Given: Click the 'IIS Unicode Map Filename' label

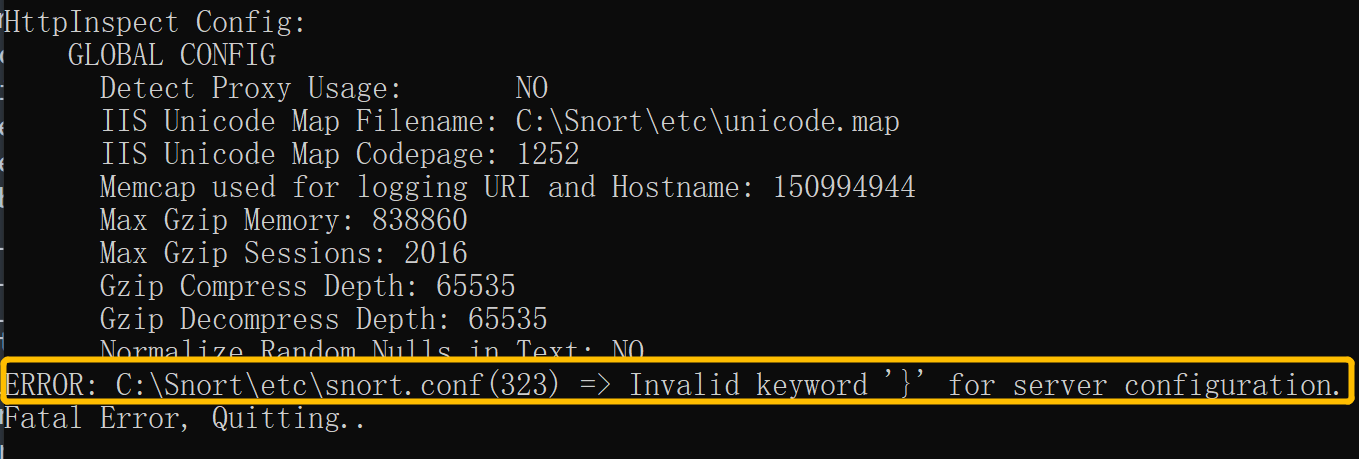Looking at the screenshot, I should click(x=300, y=122).
